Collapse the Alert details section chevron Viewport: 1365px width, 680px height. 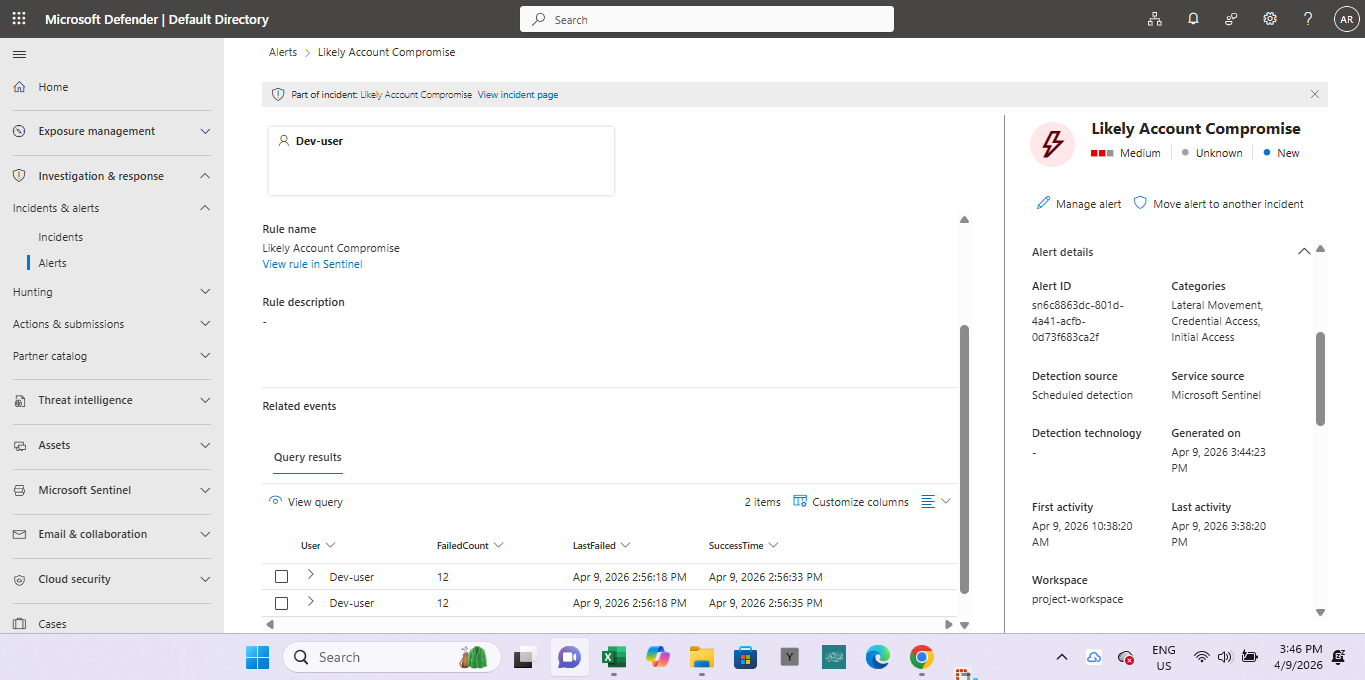tap(1304, 252)
